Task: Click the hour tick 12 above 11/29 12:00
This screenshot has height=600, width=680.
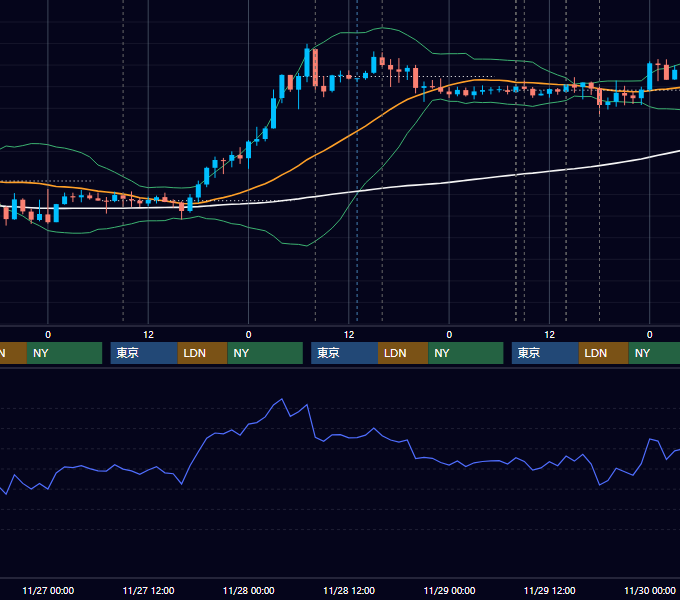Action: 549,335
